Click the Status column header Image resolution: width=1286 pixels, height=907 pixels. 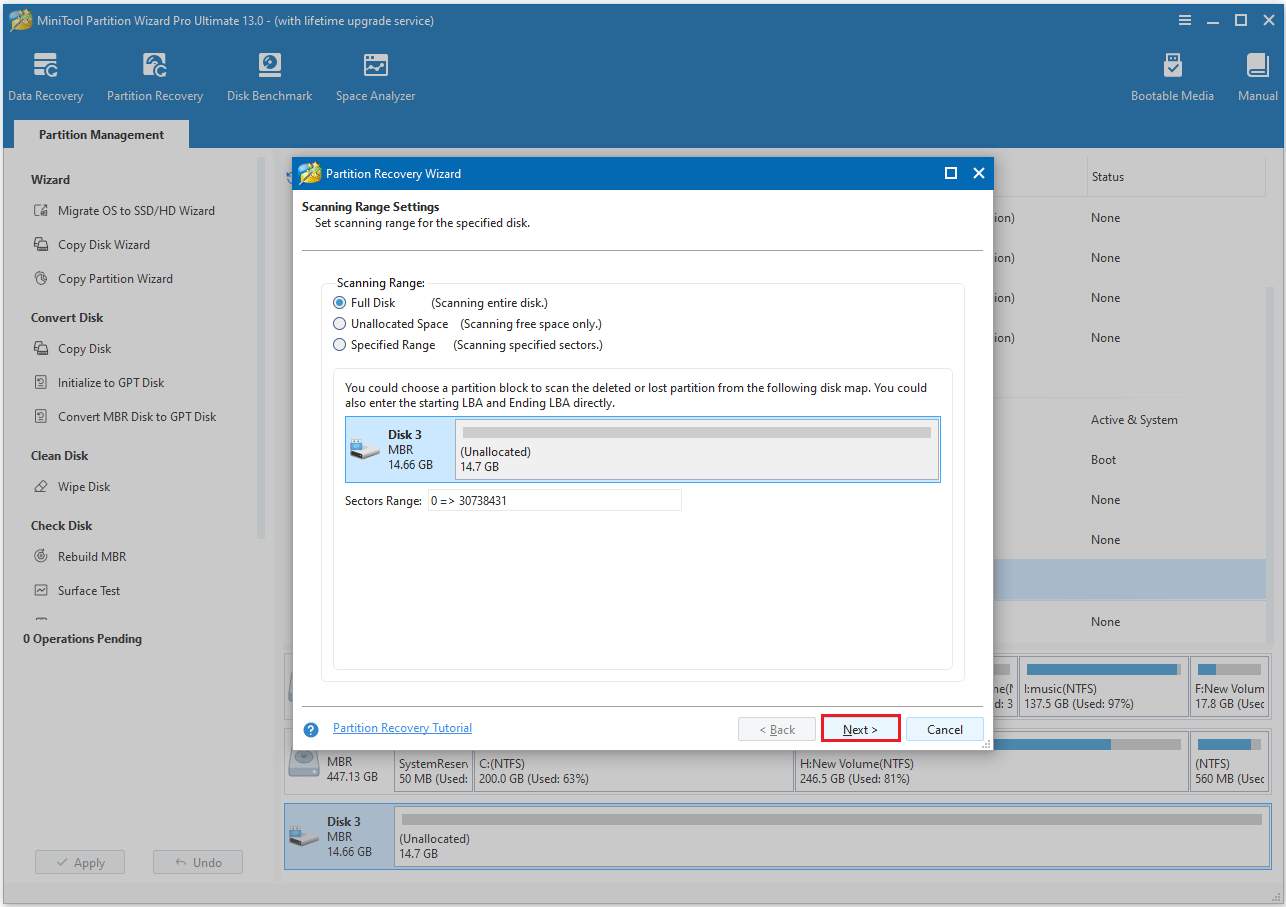tap(1107, 177)
